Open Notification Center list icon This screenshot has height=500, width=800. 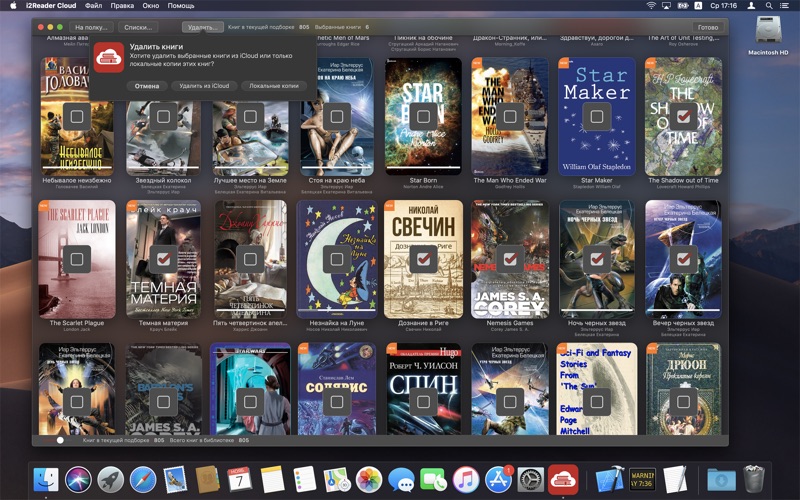click(785, 6)
